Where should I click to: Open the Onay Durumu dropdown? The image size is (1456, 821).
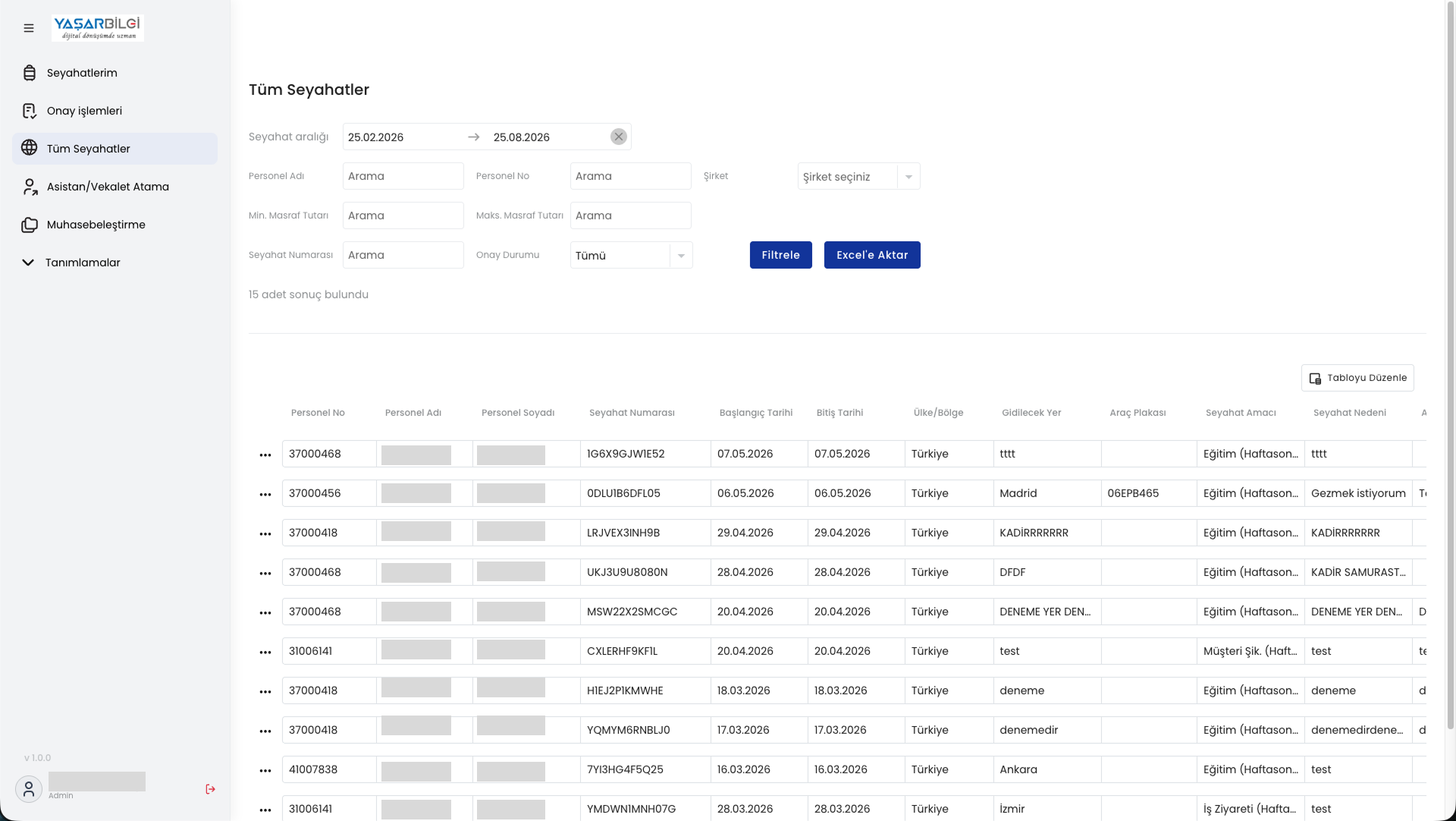[x=631, y=256]
